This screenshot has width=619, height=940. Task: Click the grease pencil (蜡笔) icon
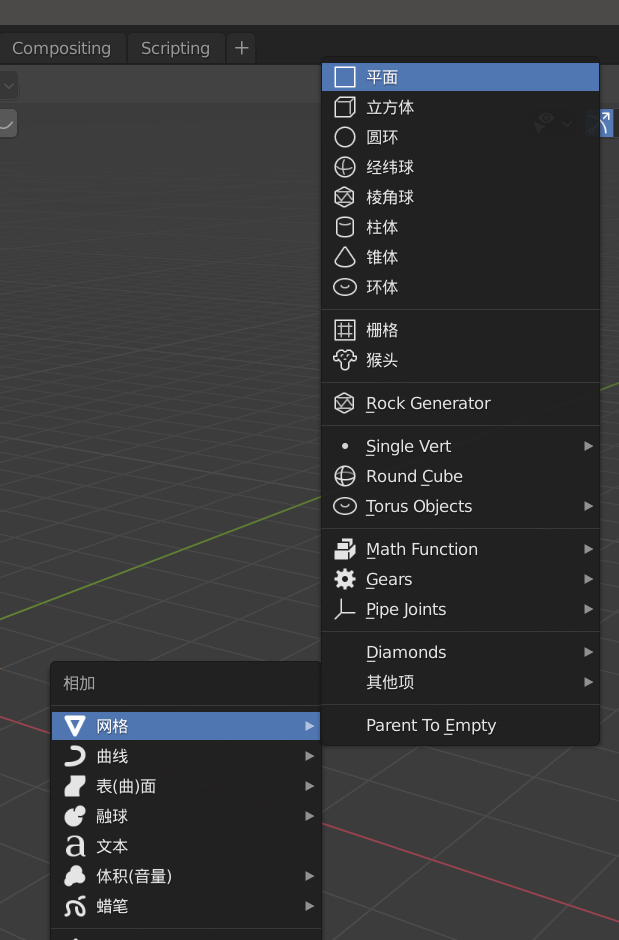[75, 906]
